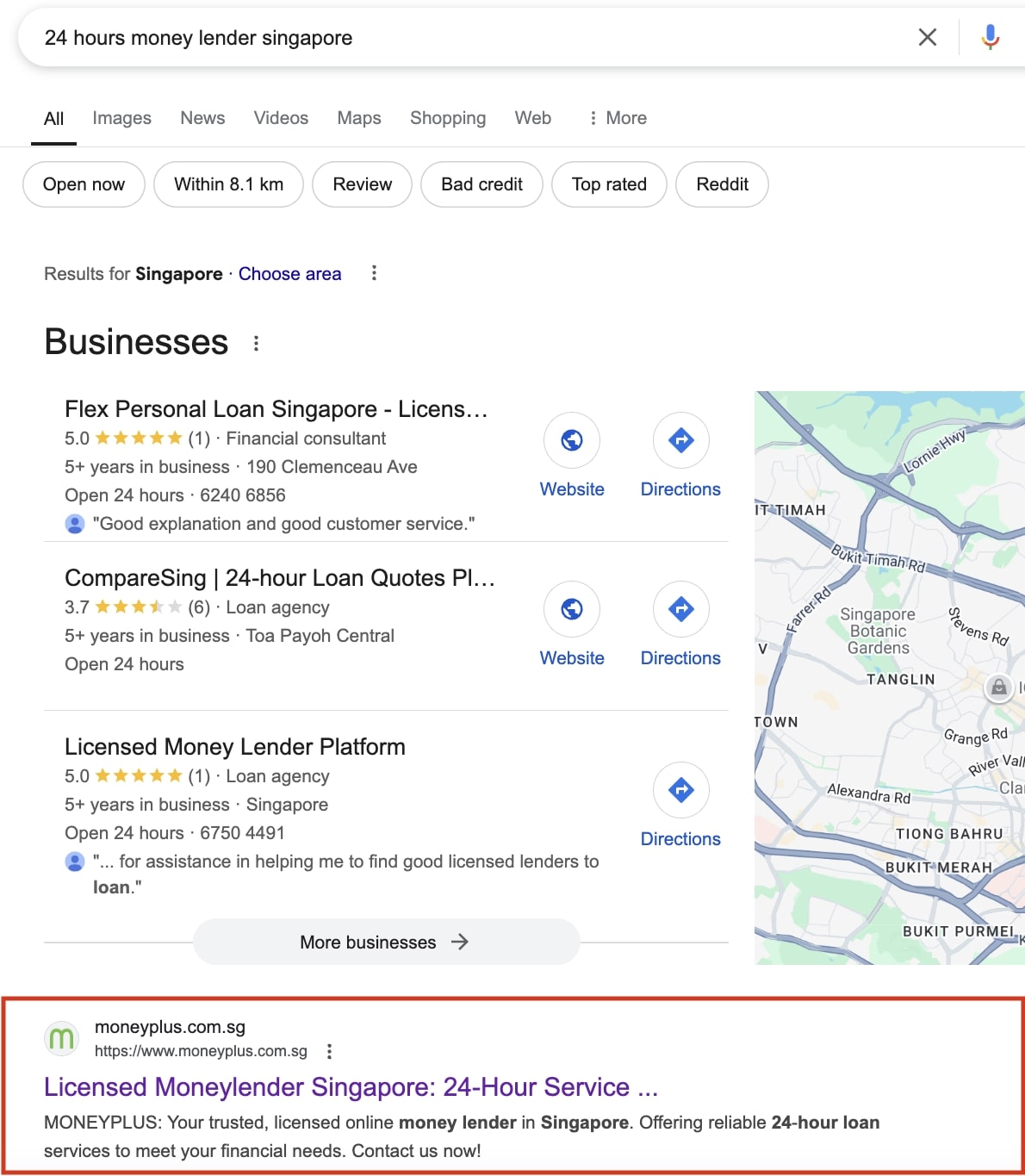The image size is (1025, 1176).
Task: Click phone number 6240 6856
Action: [243, 495]
